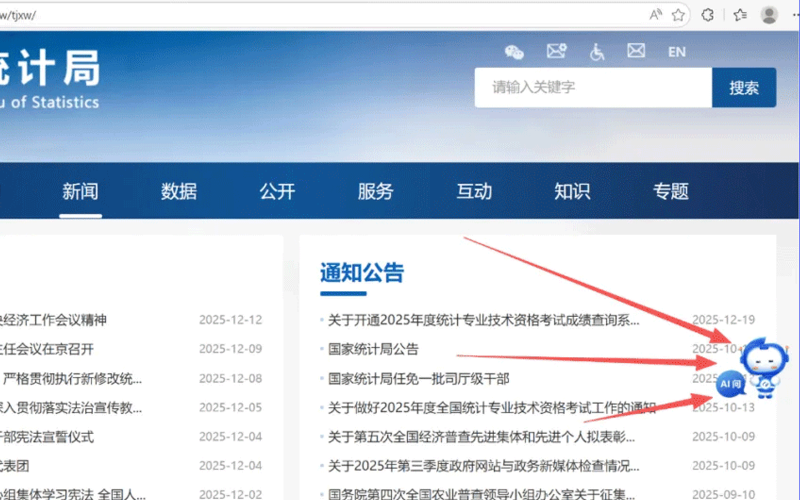Click the WeChat icon in the header

514,52
